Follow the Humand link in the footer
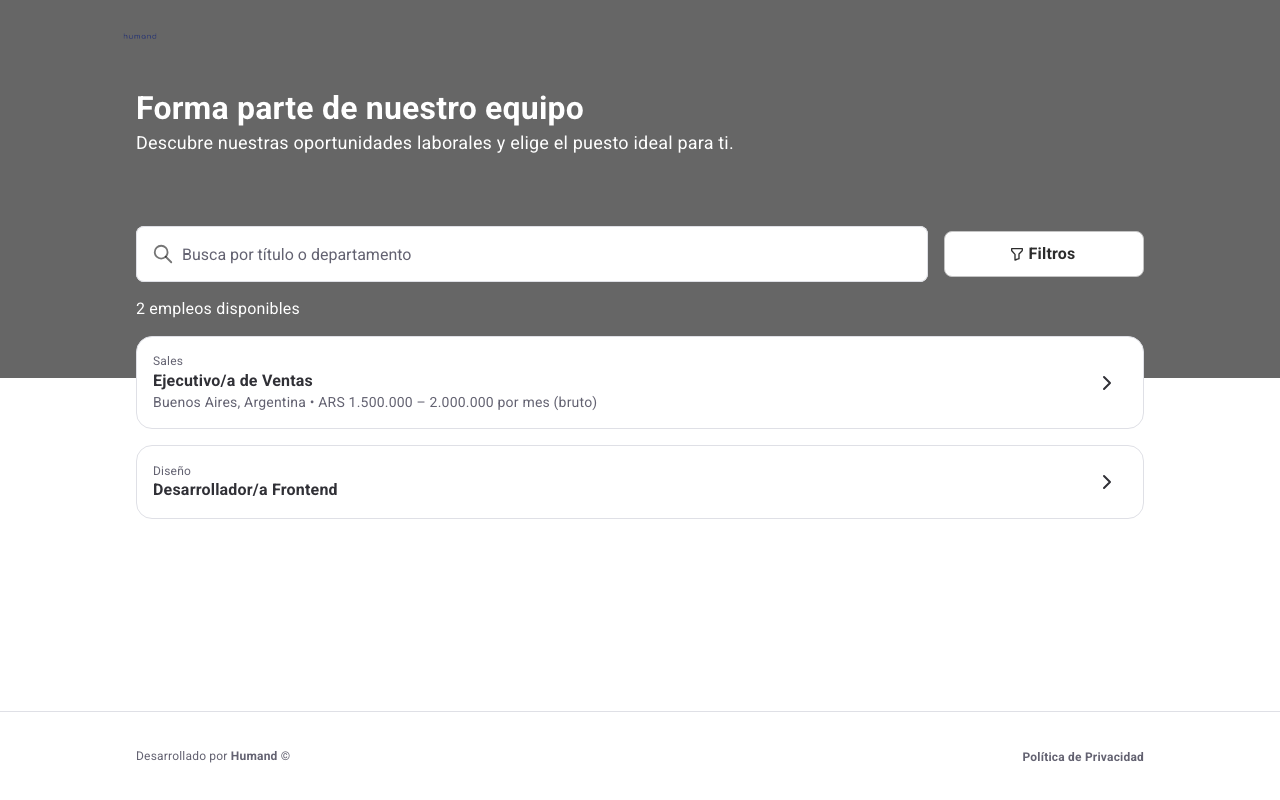1280x800 pixels. 254,756
